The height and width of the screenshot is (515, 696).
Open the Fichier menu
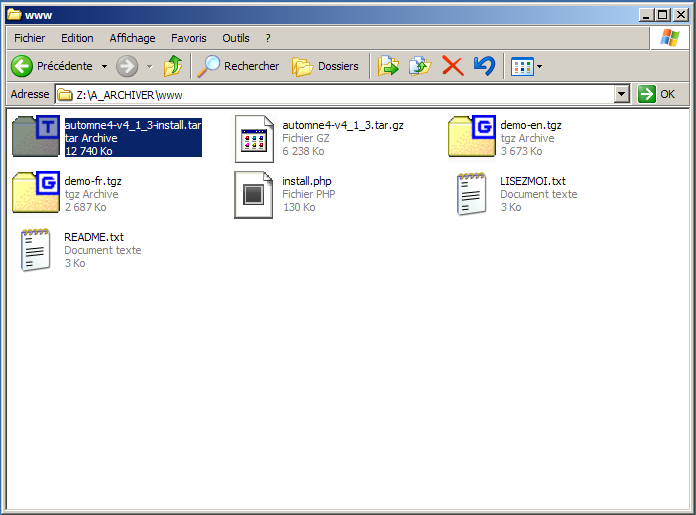click(x=29, y=38)
